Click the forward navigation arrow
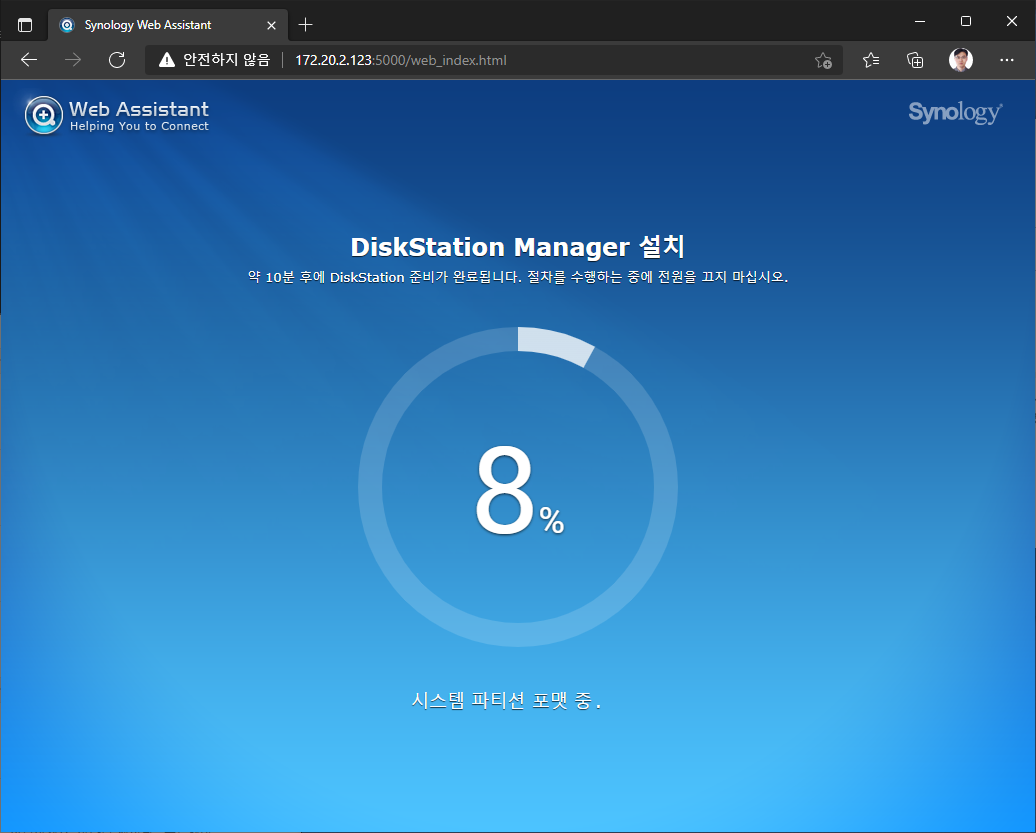The width and height of the screenshot is (1036, 833). tap(73, 60)
